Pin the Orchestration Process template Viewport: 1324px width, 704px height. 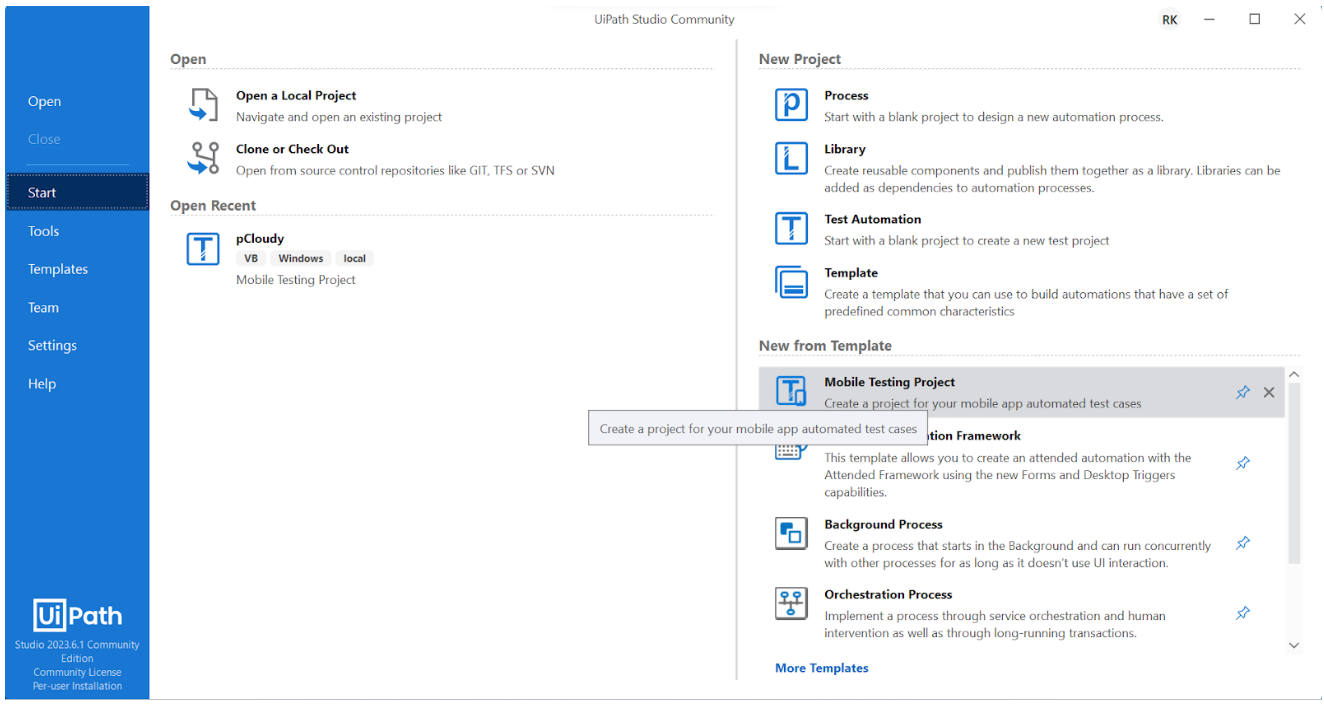coord(1242,613)
